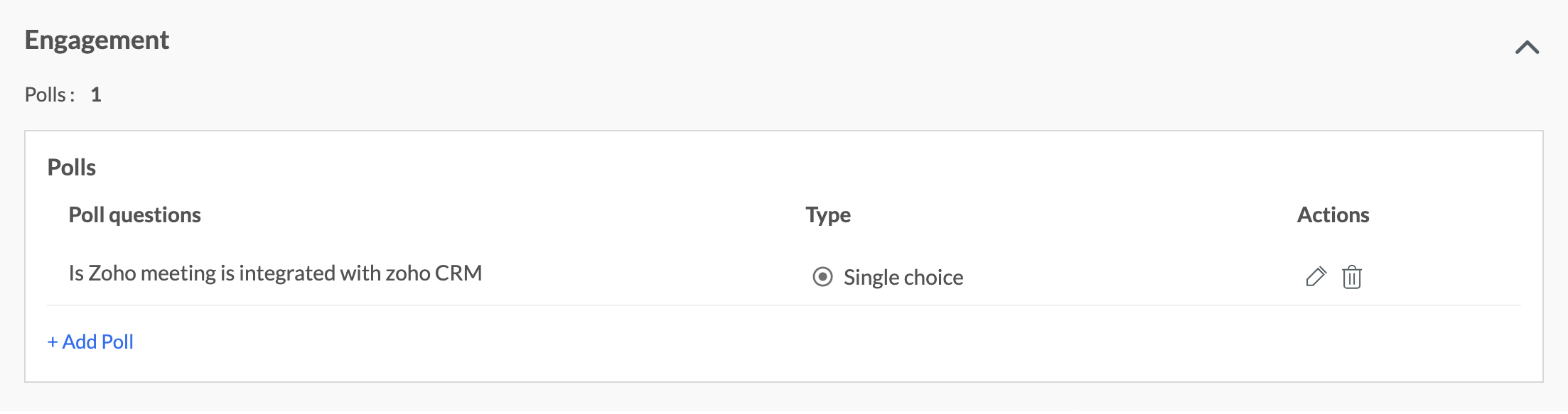Click the plus sign before Add Poll

53,342
